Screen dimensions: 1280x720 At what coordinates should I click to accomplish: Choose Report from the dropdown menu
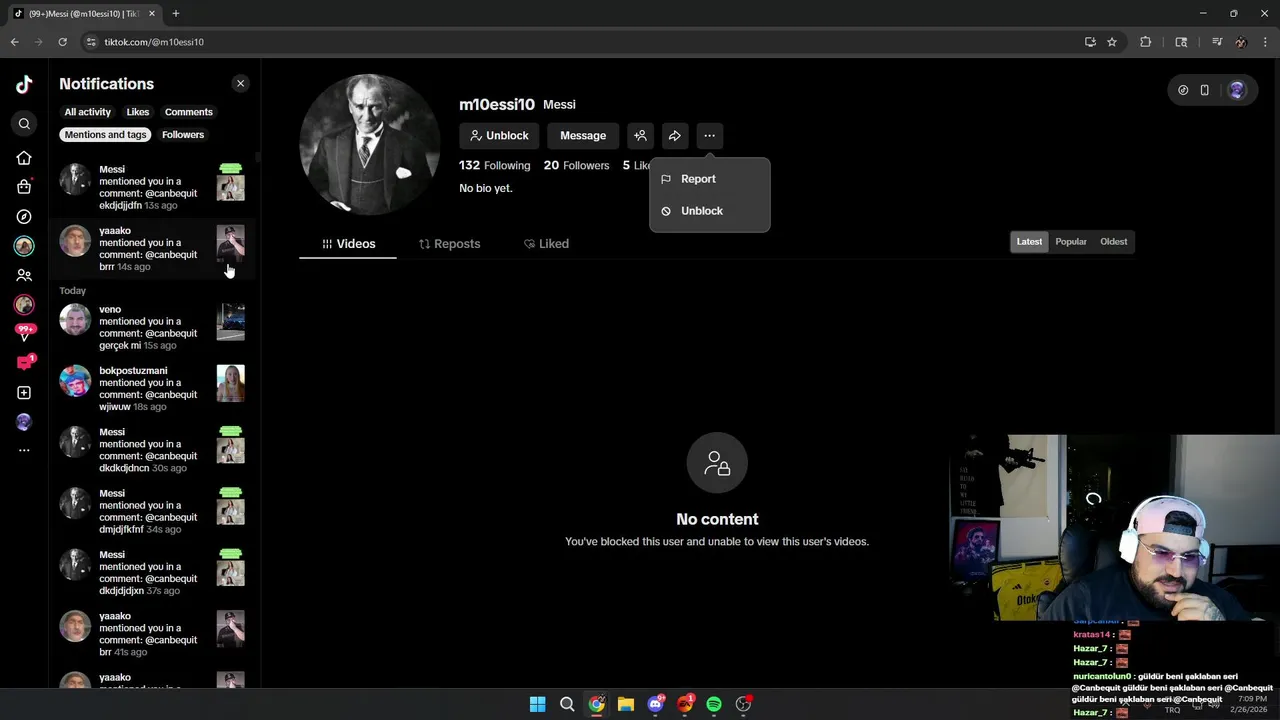point(710,179)
